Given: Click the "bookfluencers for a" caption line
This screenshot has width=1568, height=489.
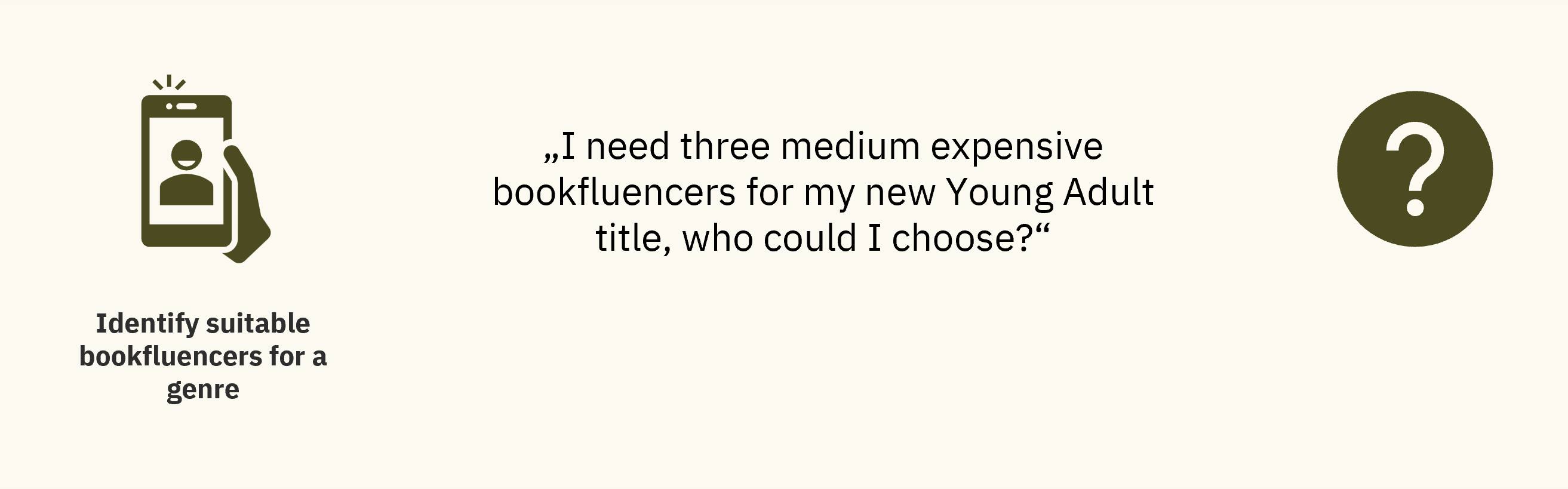Looking at the screenshot, I should 202,356.
